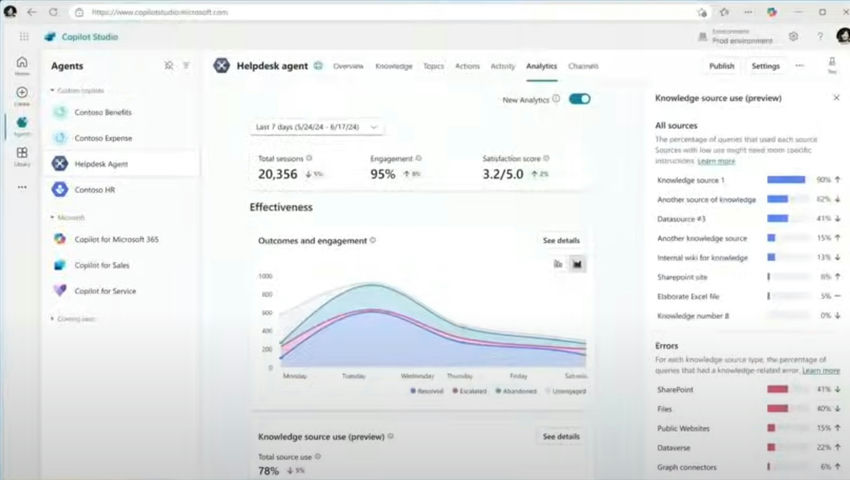This screenshot has width=850, height=480.
Task: Click the browser refresh icon
Action: (x=53, y=12)
